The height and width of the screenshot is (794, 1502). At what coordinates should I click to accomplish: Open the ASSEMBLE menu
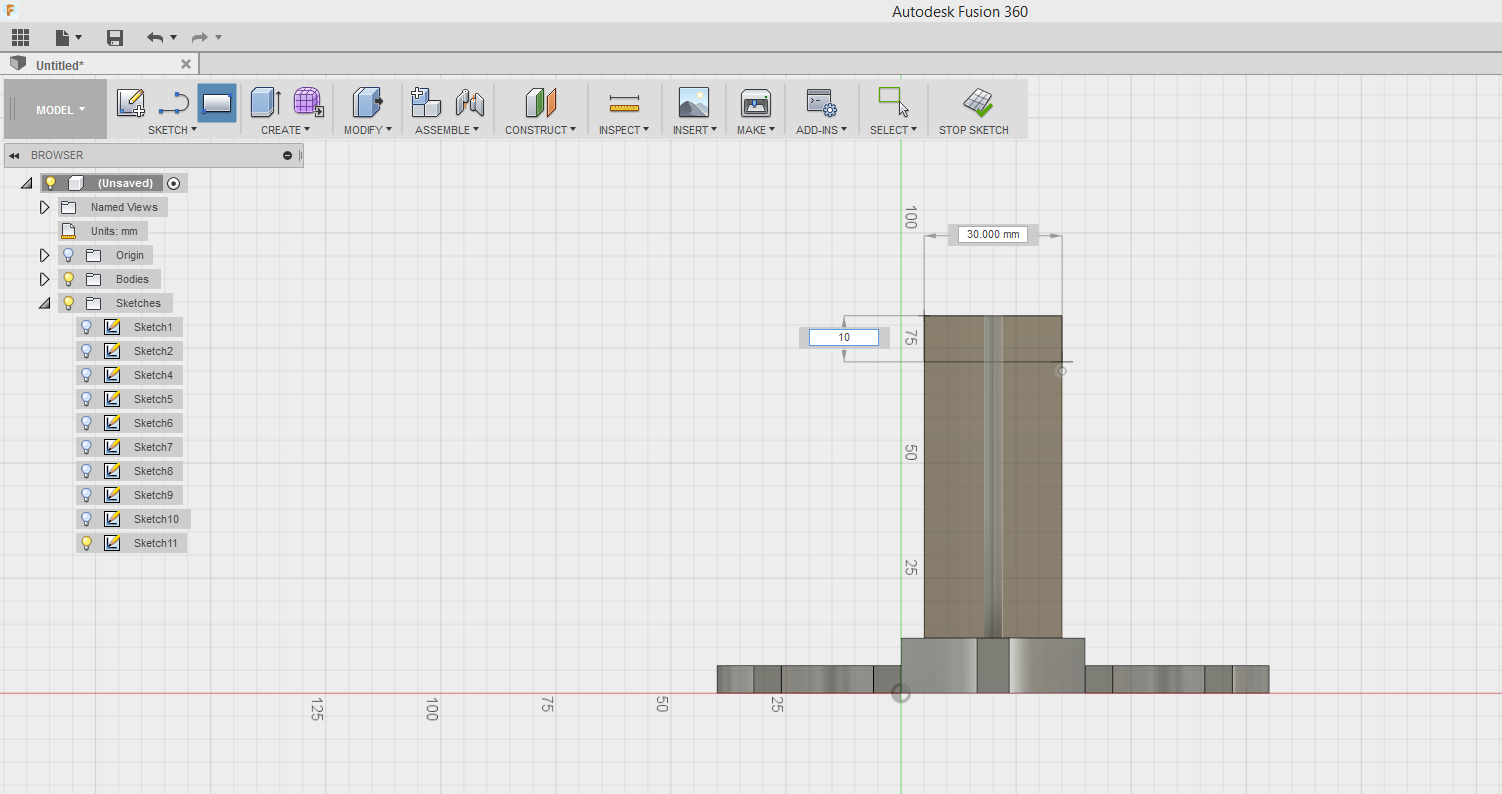[447, 130]
